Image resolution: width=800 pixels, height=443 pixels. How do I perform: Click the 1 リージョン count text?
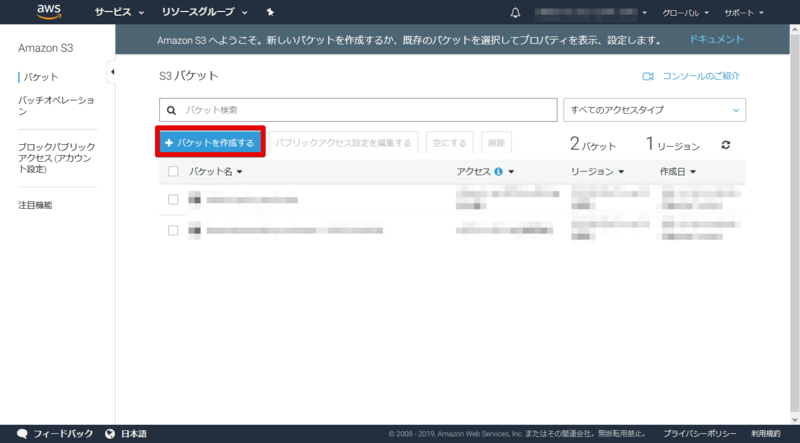[673, 144]
